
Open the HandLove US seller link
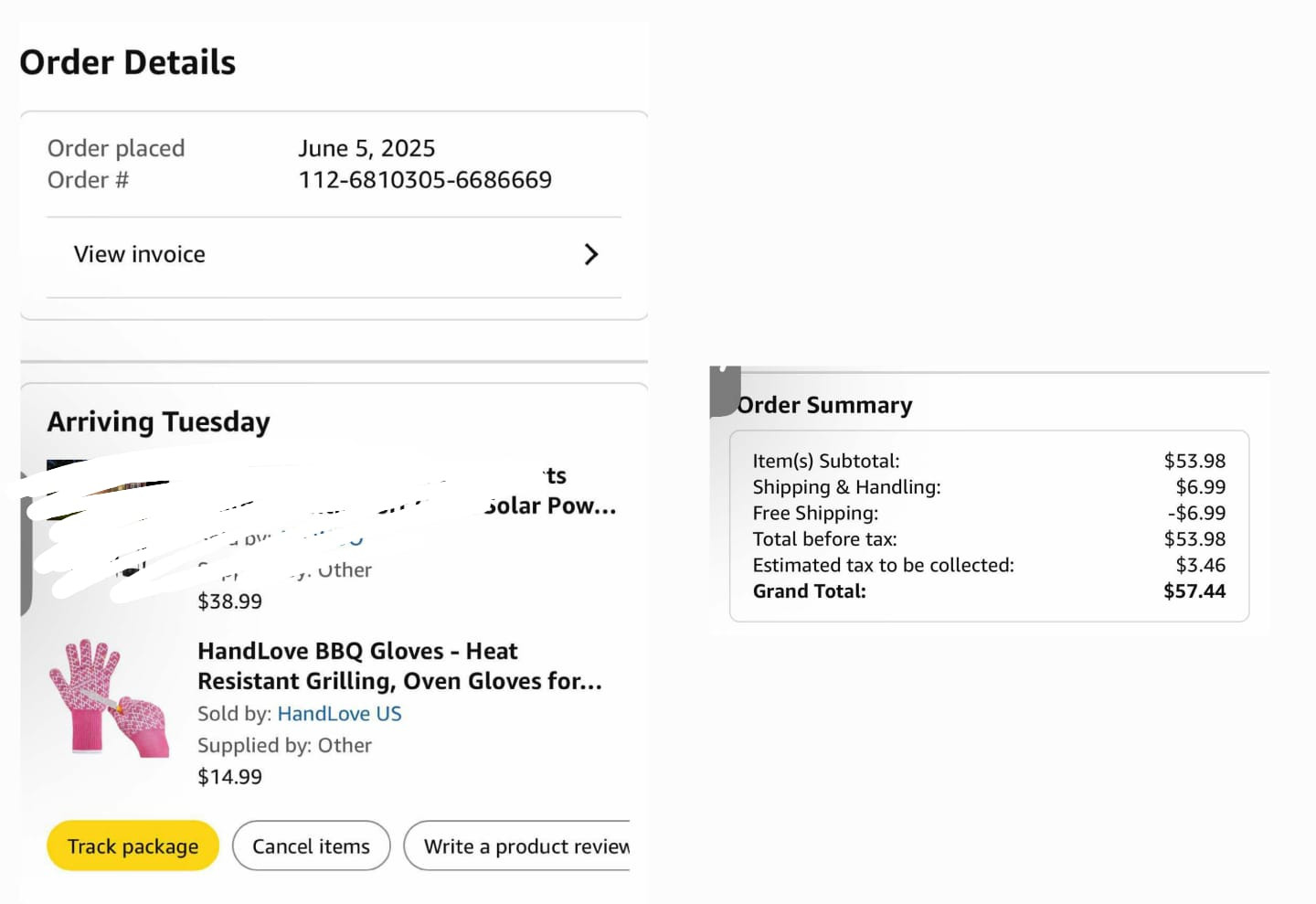pos(339,714)
